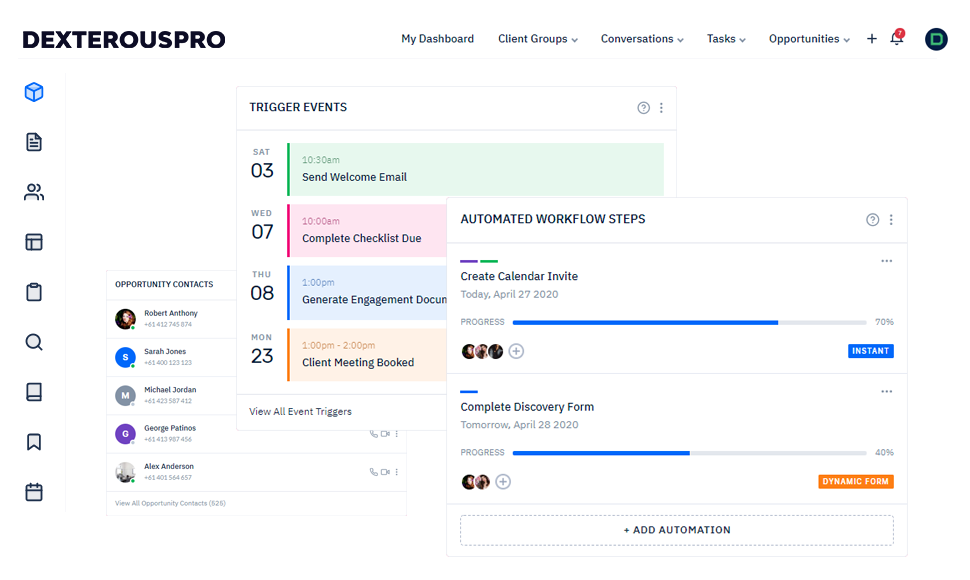This screenshot has width=970, height=580.
Task: Open the Tasks menu
Action: (x=726, y=39)
